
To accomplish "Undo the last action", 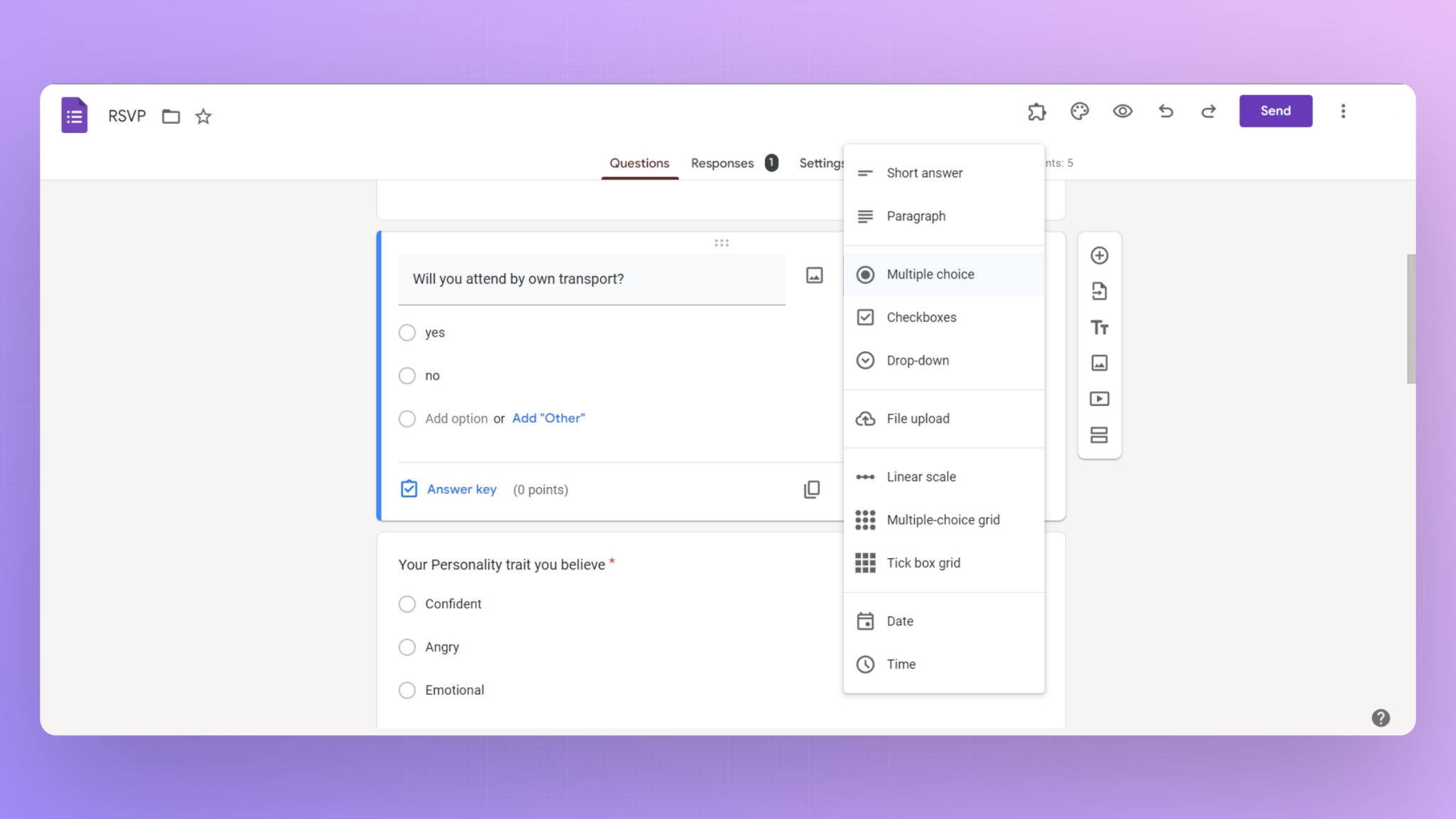I will coord(1166,111).
